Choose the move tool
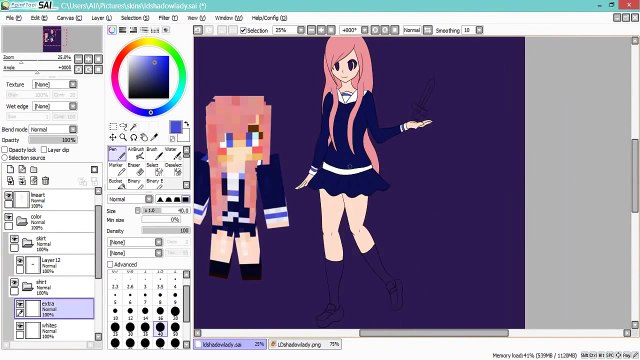The height and width of the screenshot is (360, 640). pos(113,137)
